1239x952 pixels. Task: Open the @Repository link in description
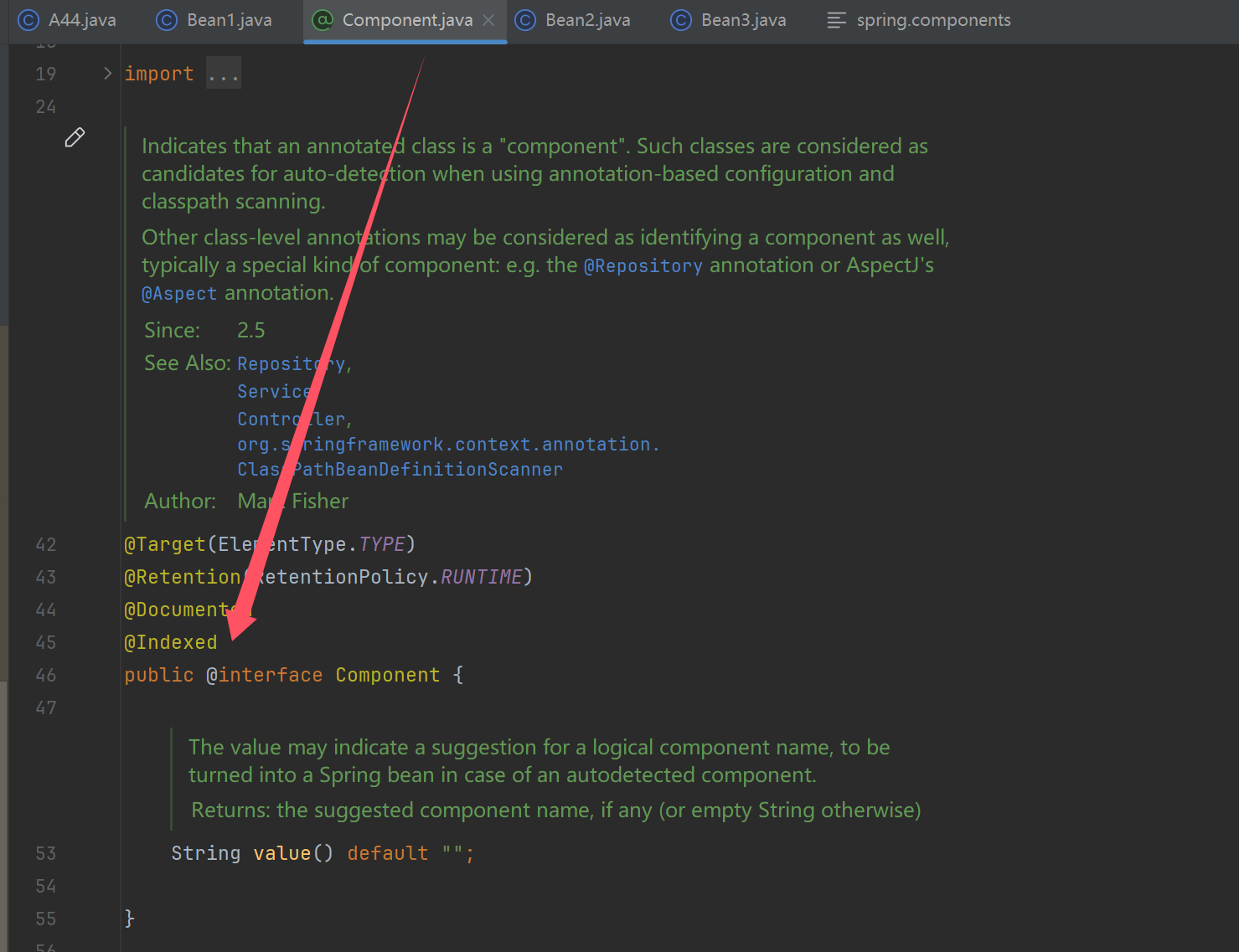click(x=643, y=266)
